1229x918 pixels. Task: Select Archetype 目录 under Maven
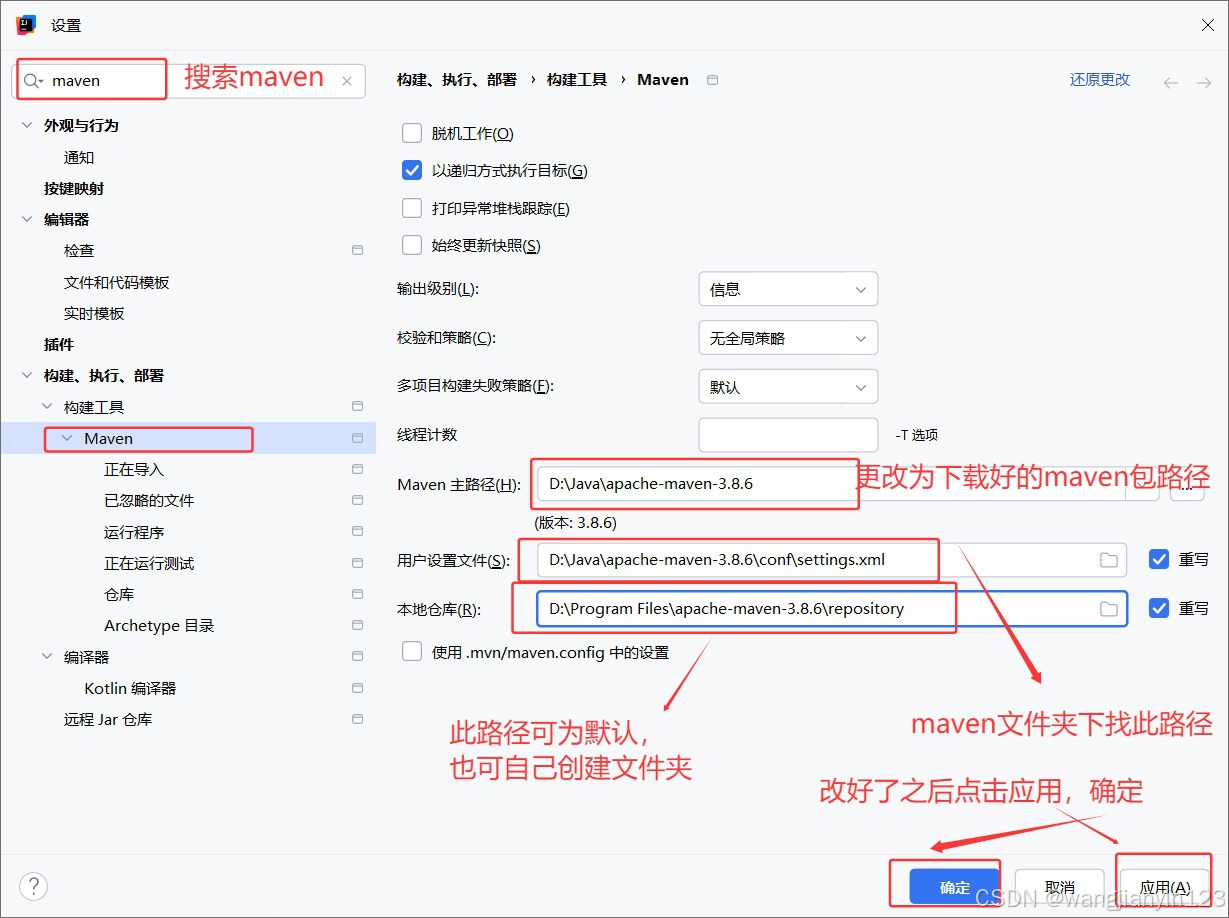coord(159,625)
